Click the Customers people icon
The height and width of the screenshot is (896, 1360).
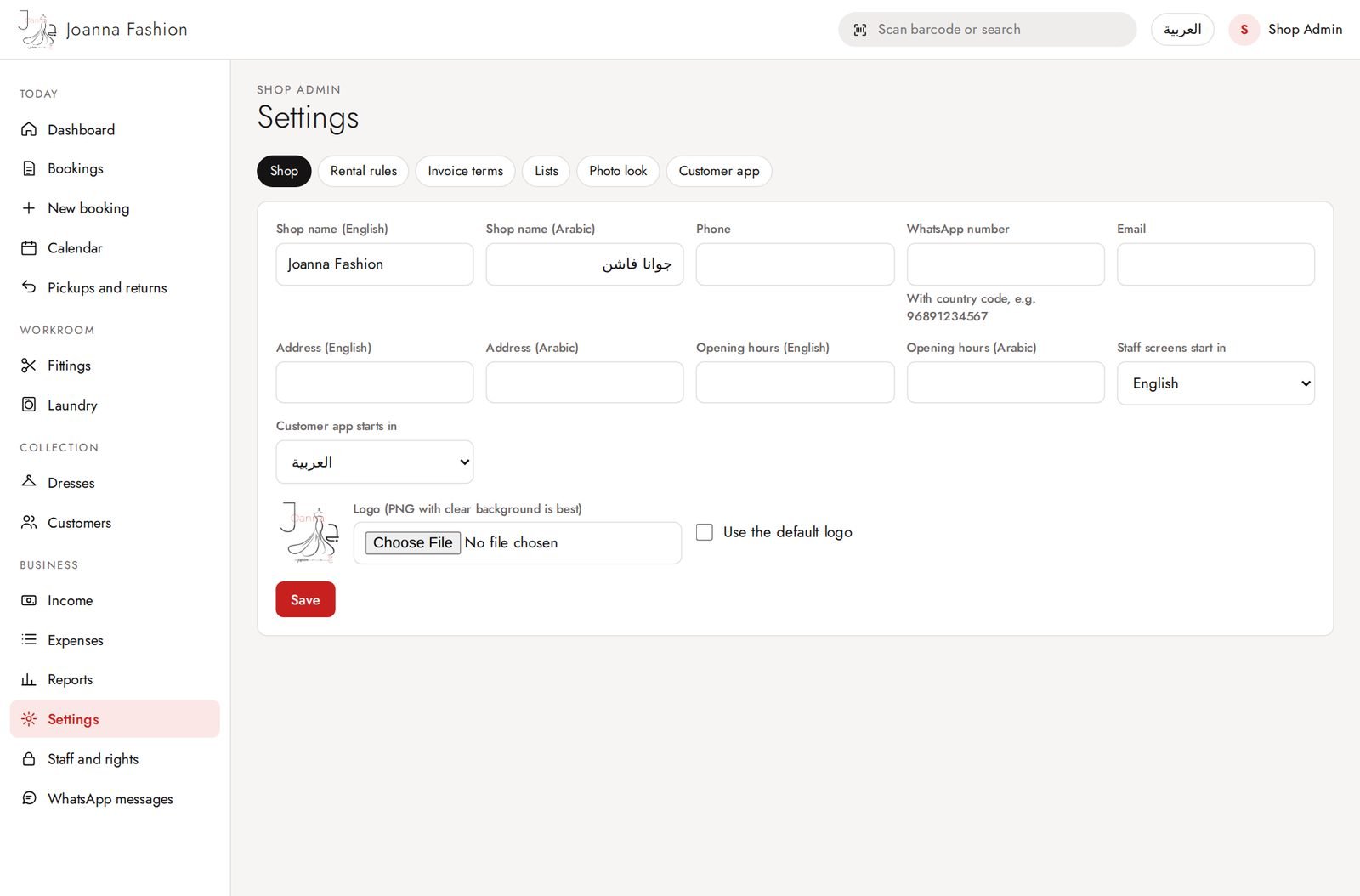[29, 522]
